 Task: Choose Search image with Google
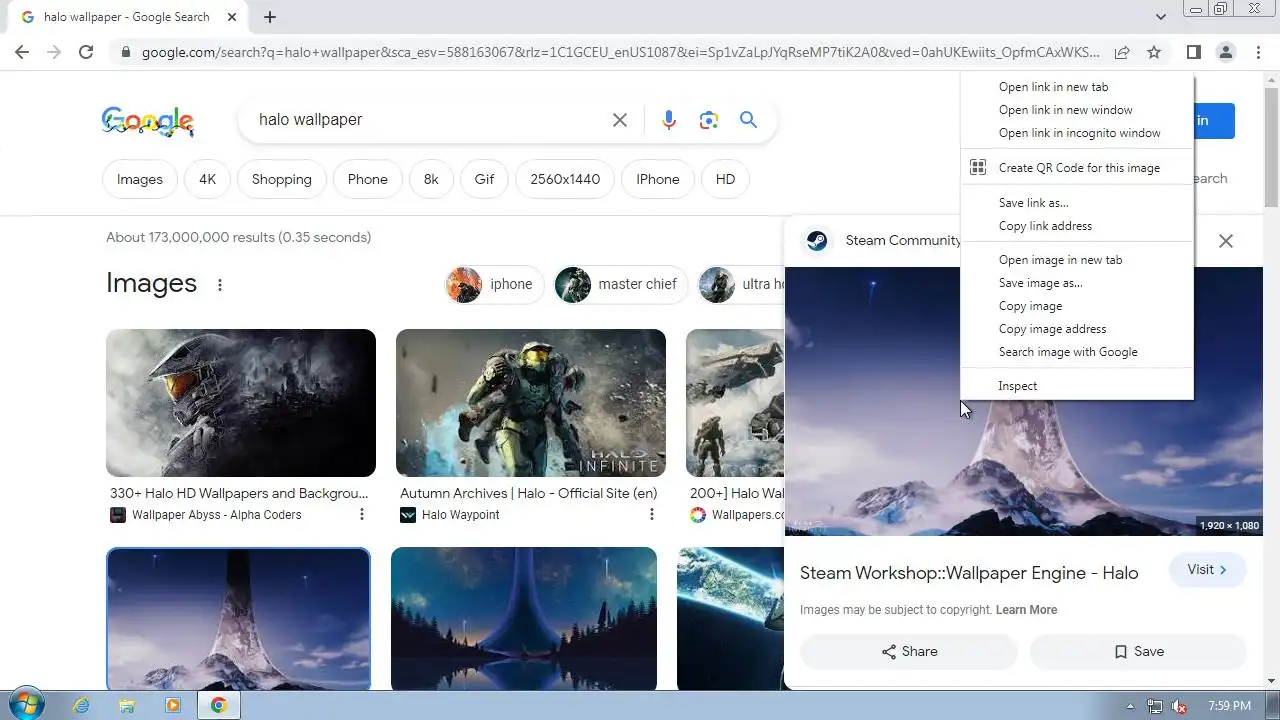[x=1077, y=352]
